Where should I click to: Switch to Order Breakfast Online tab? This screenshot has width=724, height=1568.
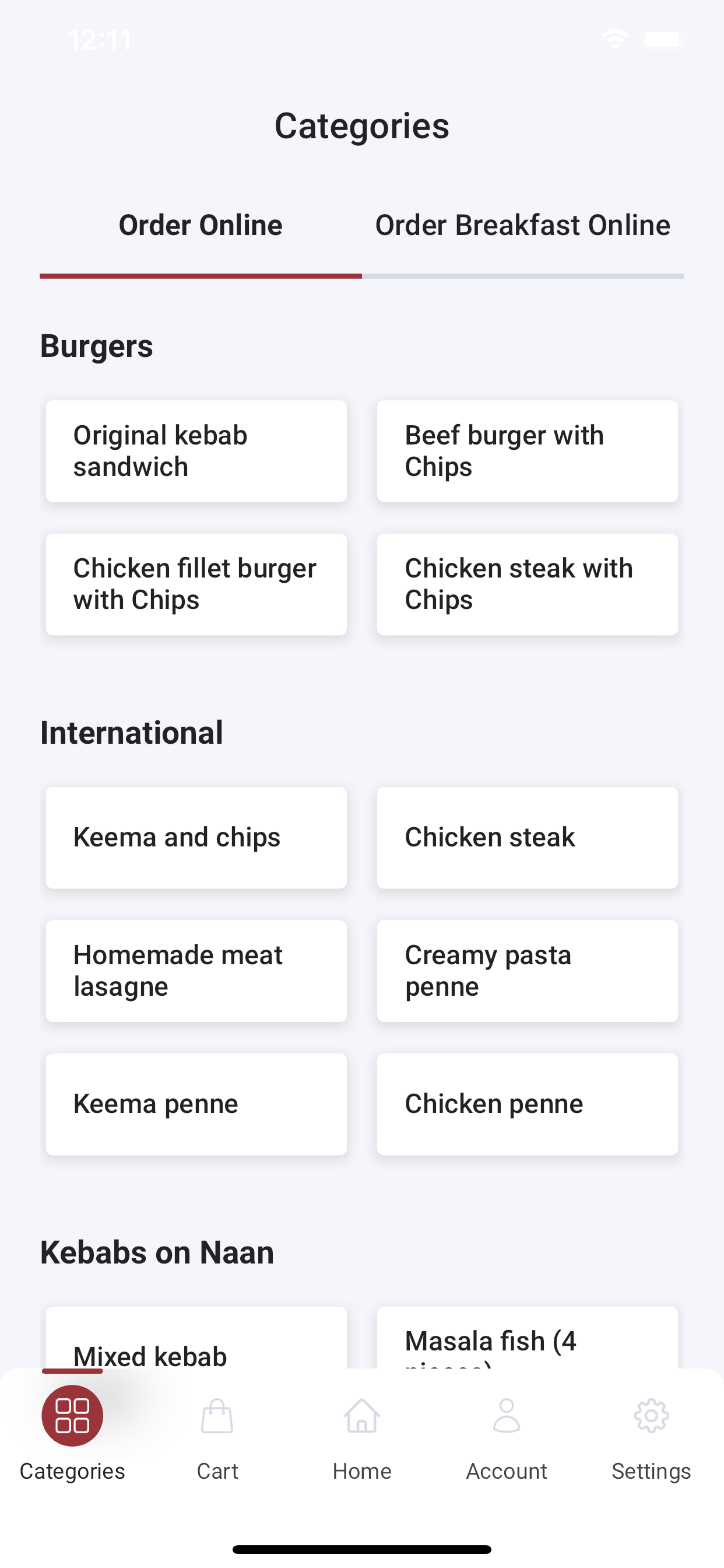(x=523, y=226)
